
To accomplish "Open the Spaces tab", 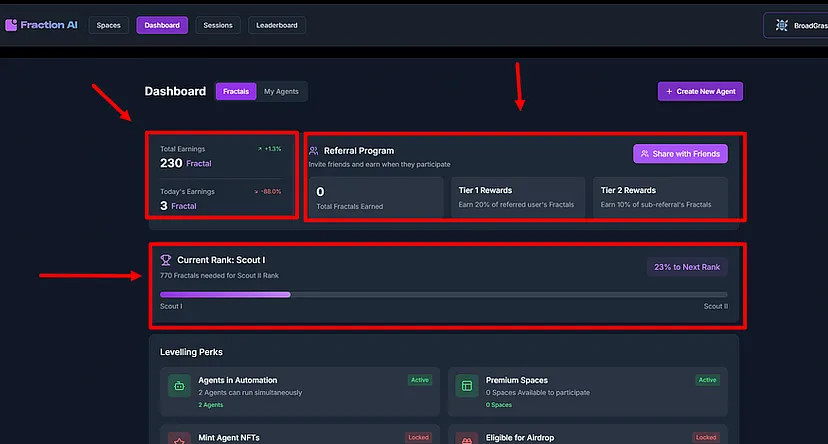I will coord(109,25).
